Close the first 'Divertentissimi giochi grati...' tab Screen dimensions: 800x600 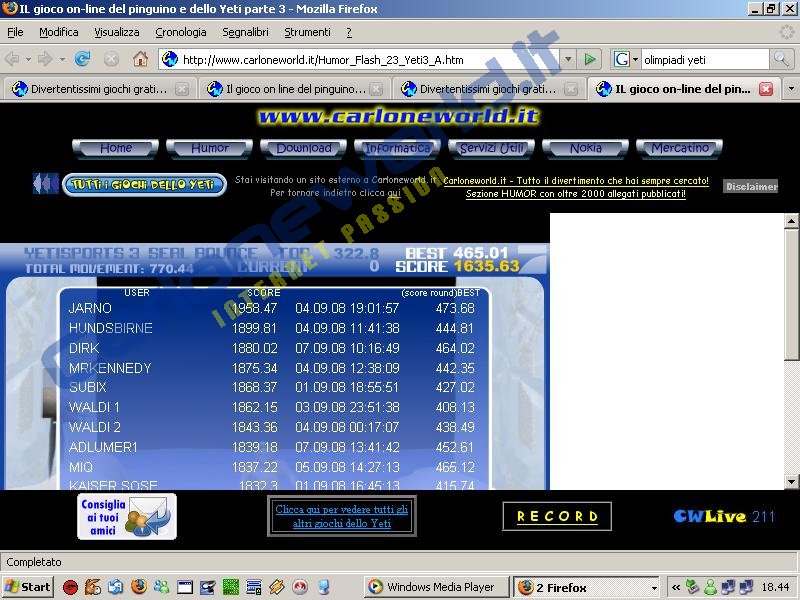point(182,89)
